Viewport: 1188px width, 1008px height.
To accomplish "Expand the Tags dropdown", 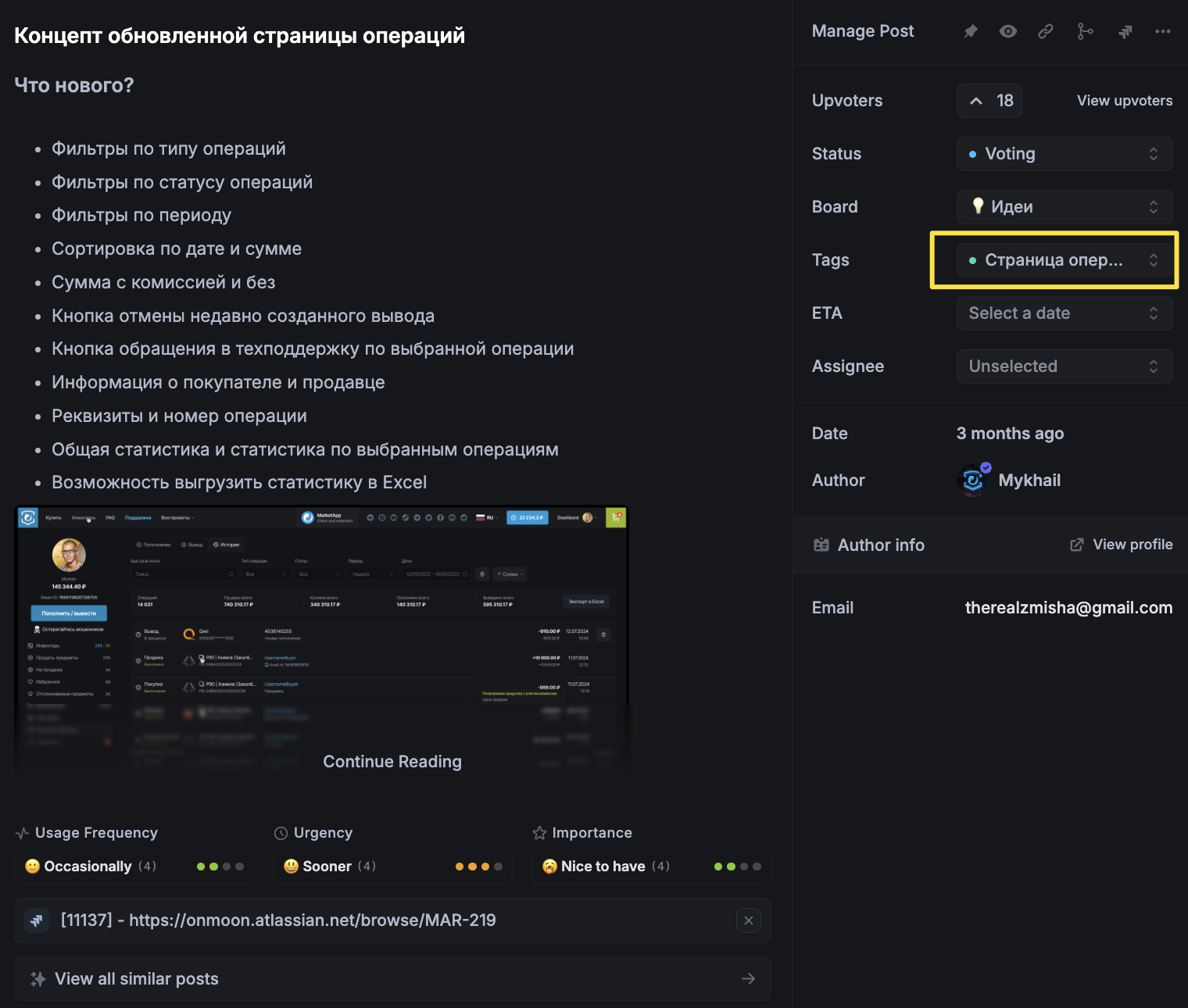I will (x=1064, y=260).
